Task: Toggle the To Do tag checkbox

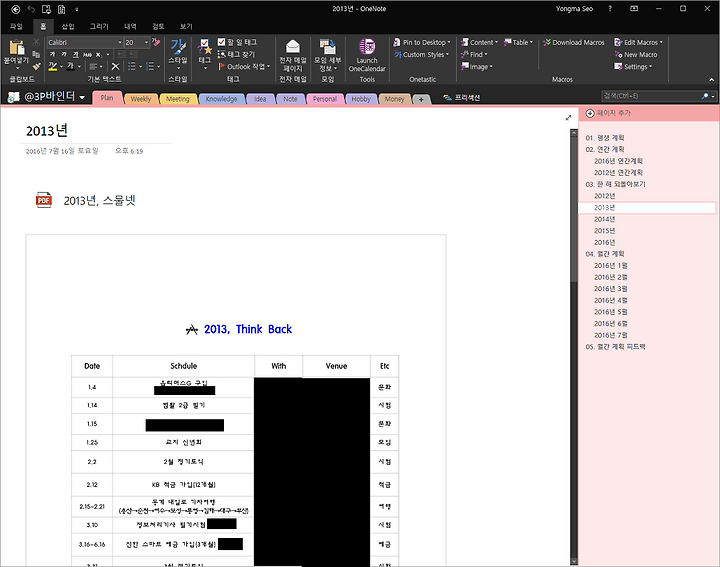Action: point(221,42)
